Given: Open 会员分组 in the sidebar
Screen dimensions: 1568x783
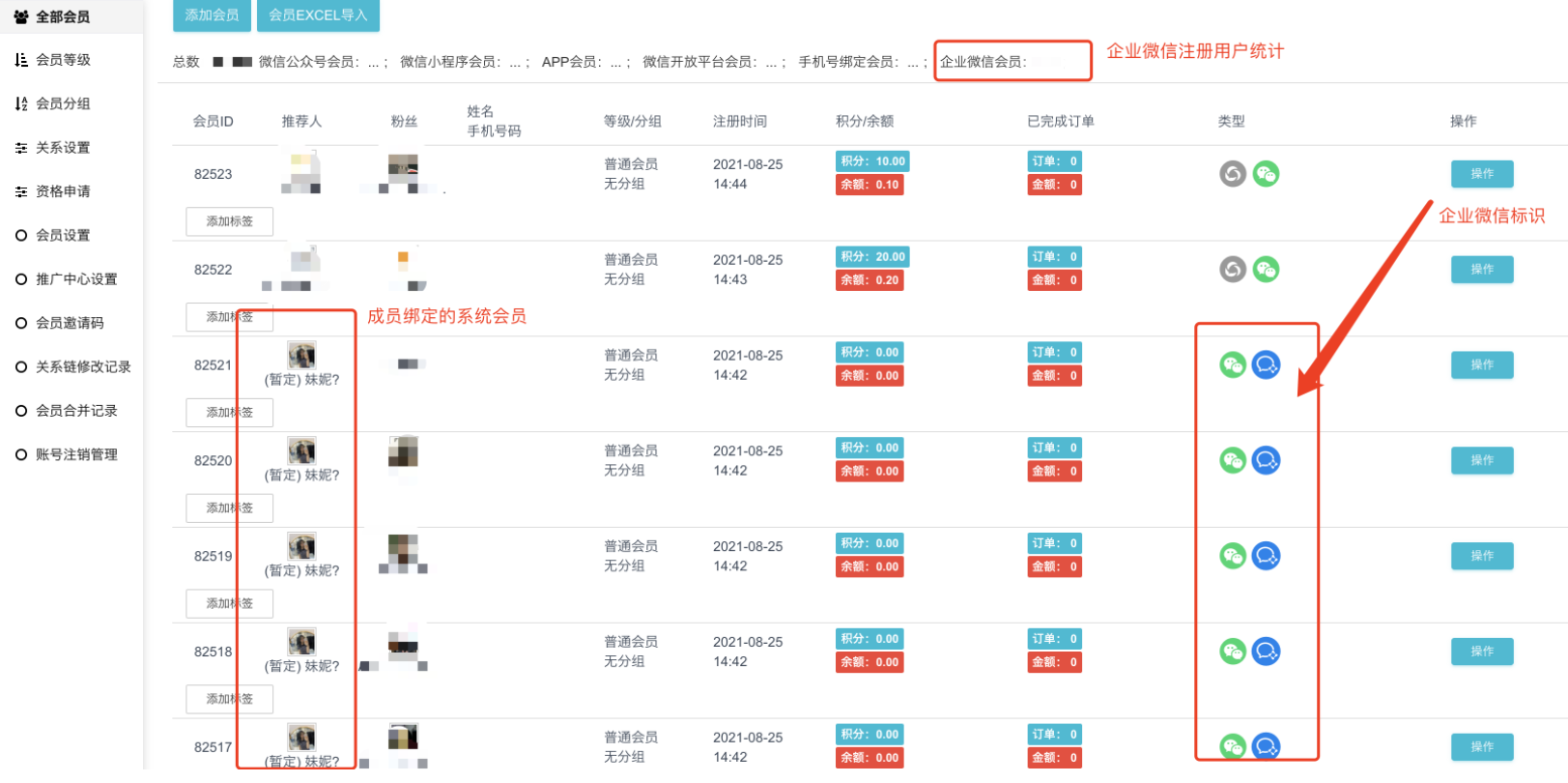Looking at the screenshot, I should click(63, 103).
